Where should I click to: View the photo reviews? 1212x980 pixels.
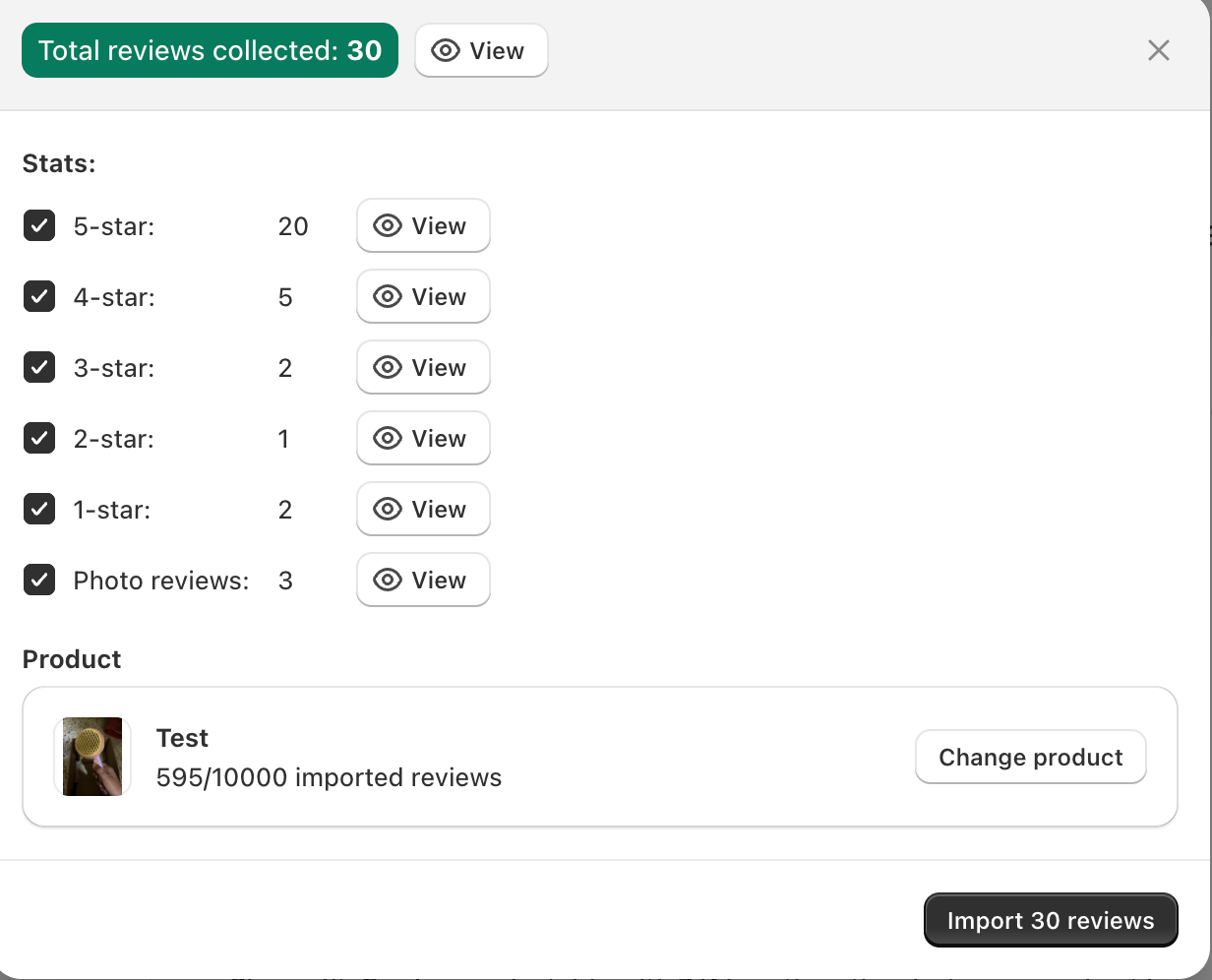point(423,581)
